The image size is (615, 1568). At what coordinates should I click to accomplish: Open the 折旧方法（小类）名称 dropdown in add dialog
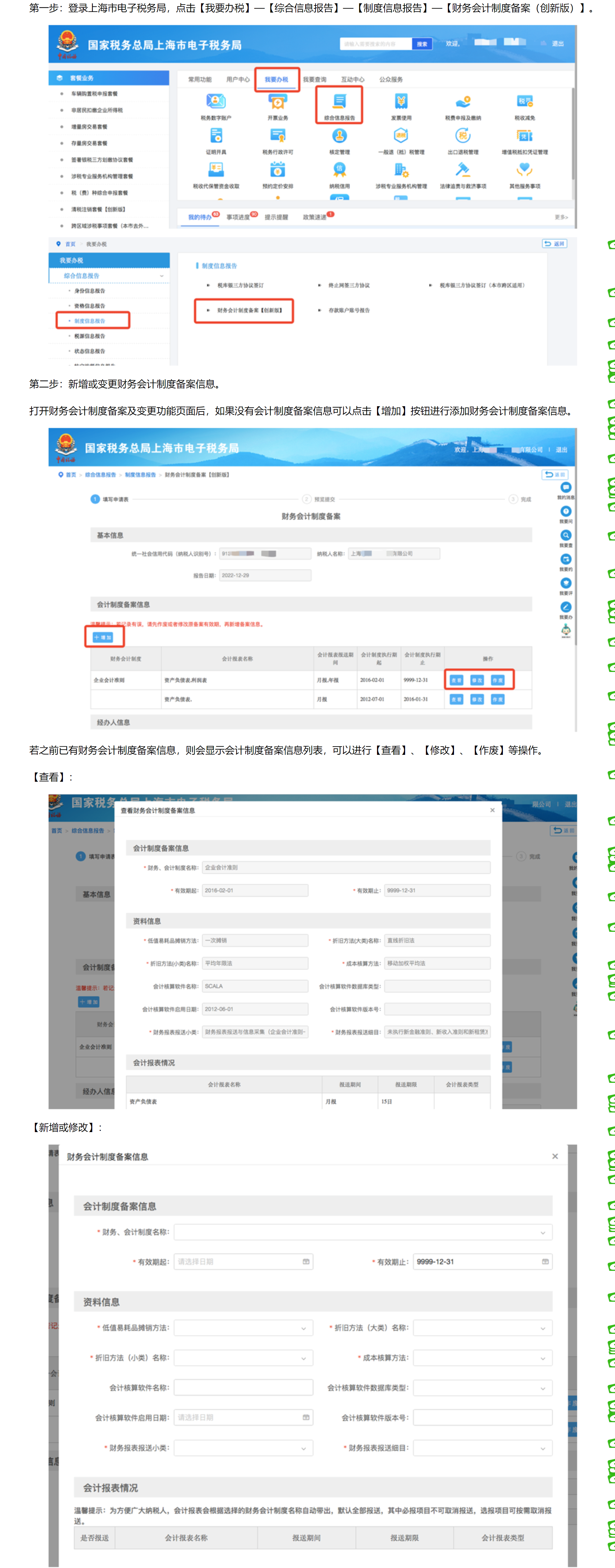coord(243,1358)
